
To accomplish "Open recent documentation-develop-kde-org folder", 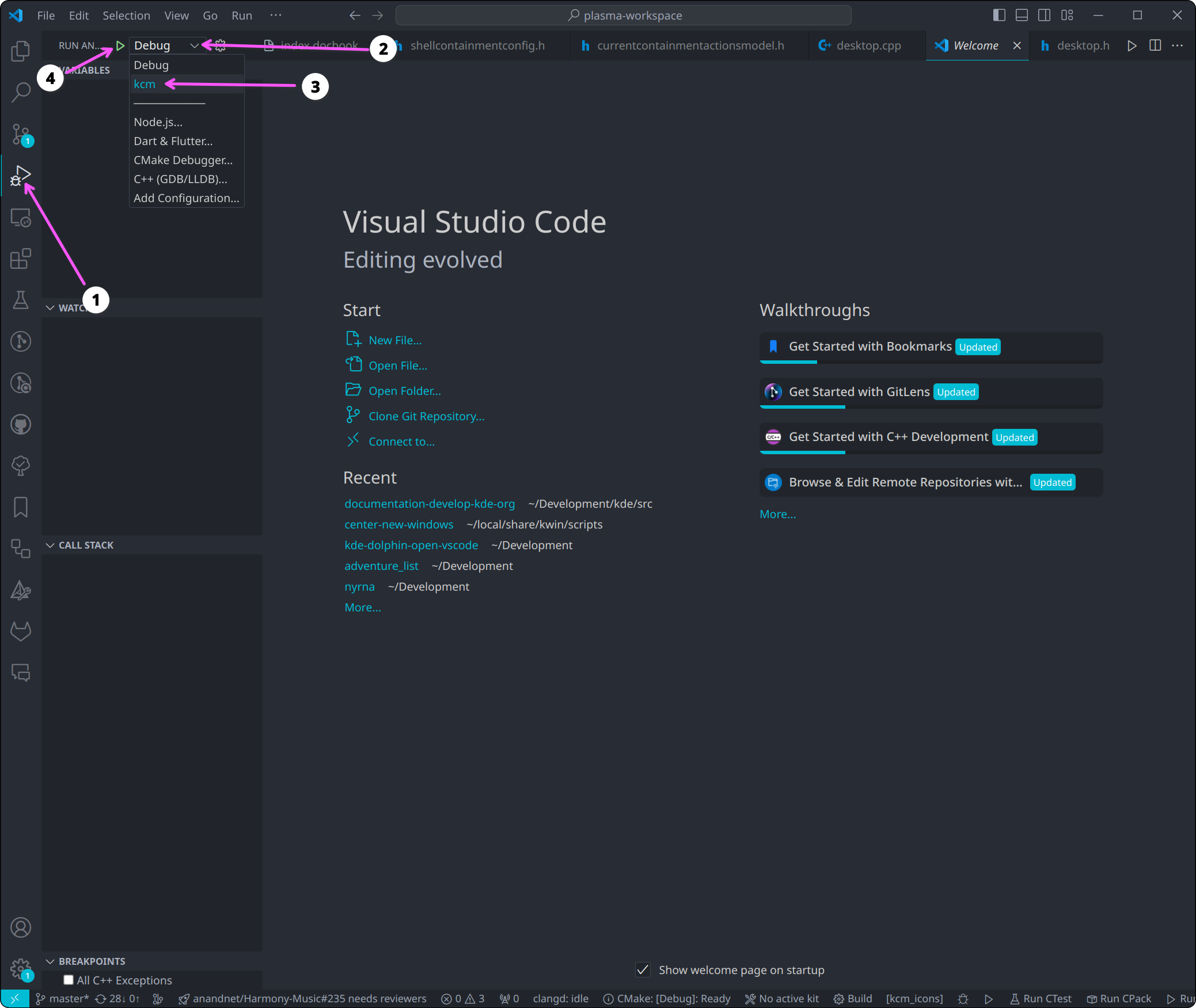I will click(430, 504).
